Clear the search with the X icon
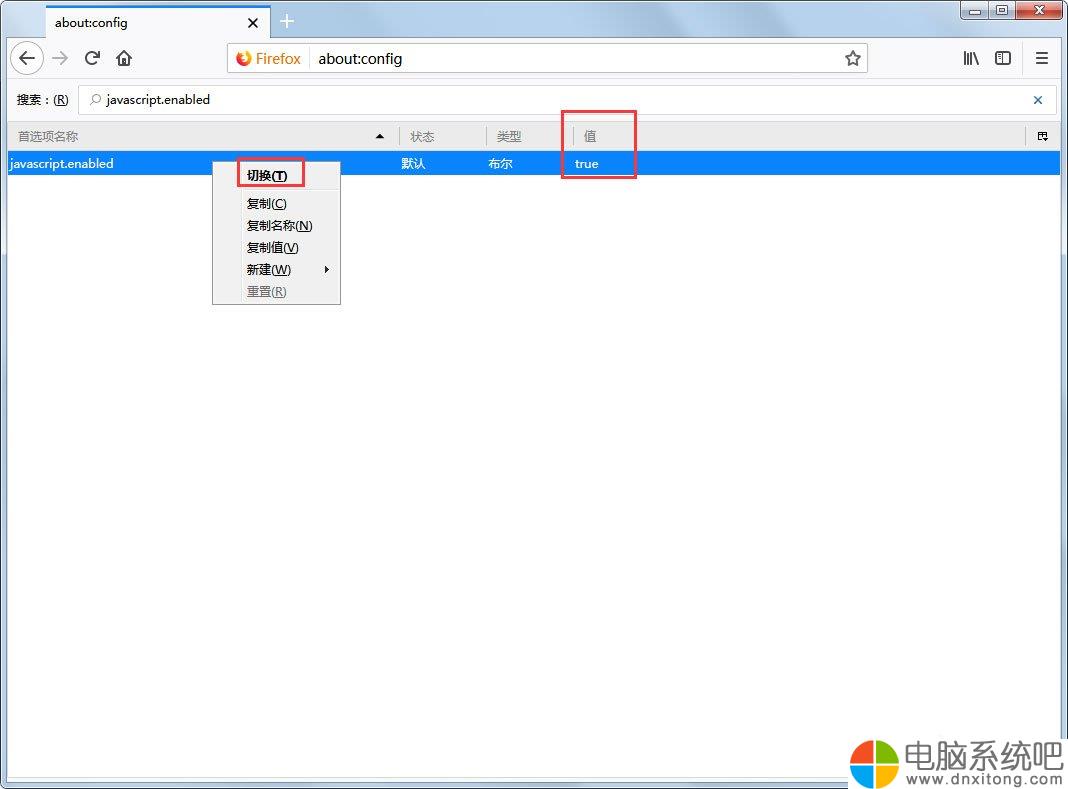 1037,100
